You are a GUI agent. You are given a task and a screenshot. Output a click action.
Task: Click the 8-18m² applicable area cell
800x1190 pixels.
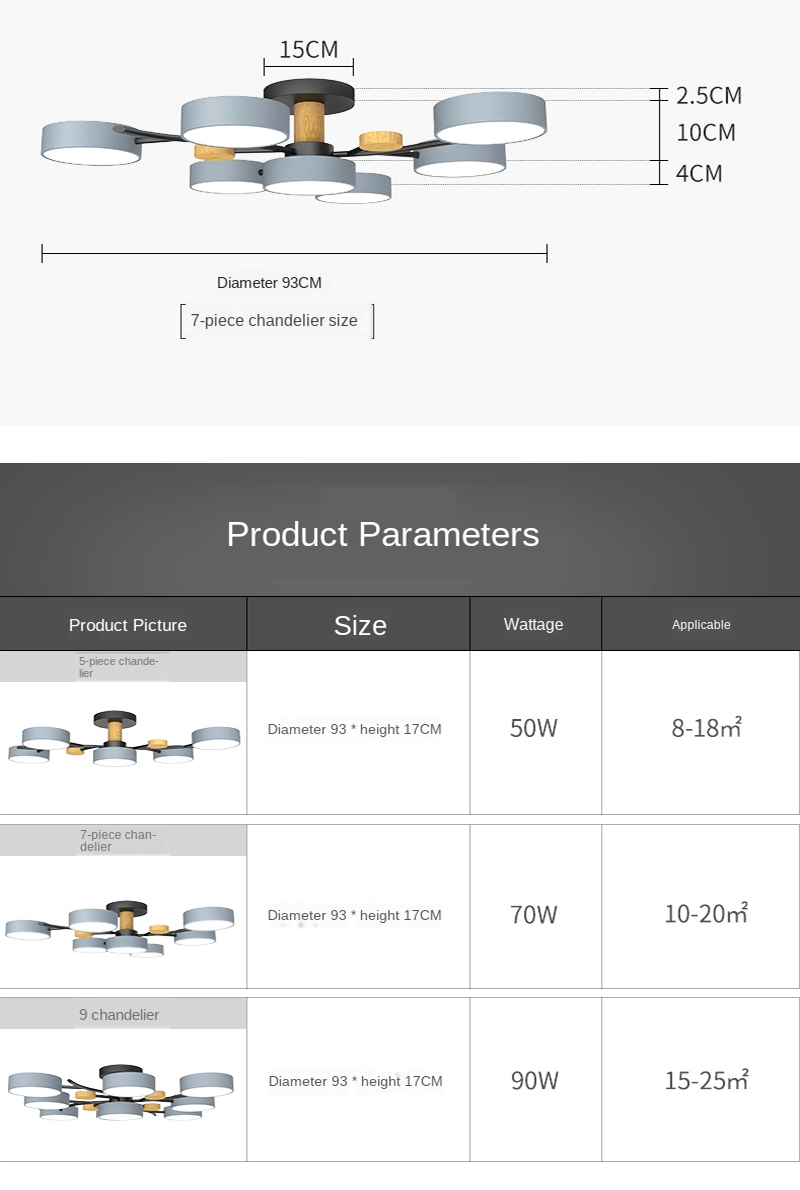706,728
